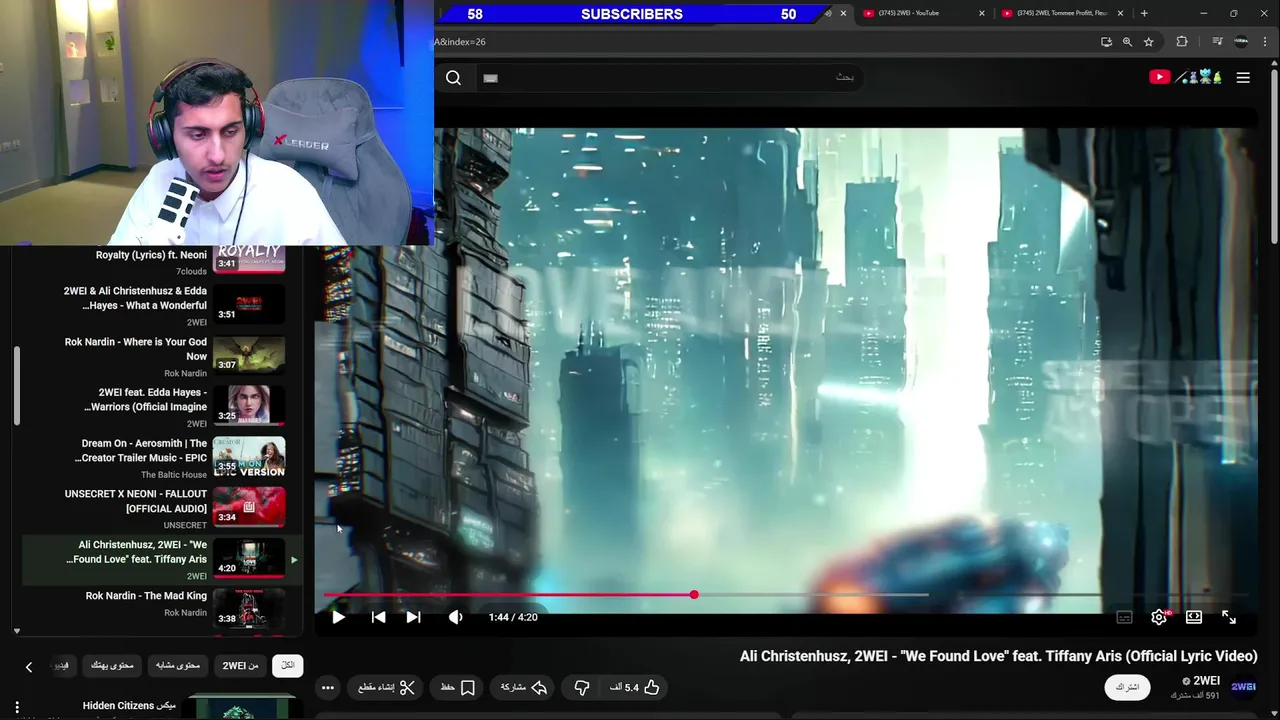Screen dimensions: 1280x720
Task: Select the الكل filter chip
Action: click(288, 665)
